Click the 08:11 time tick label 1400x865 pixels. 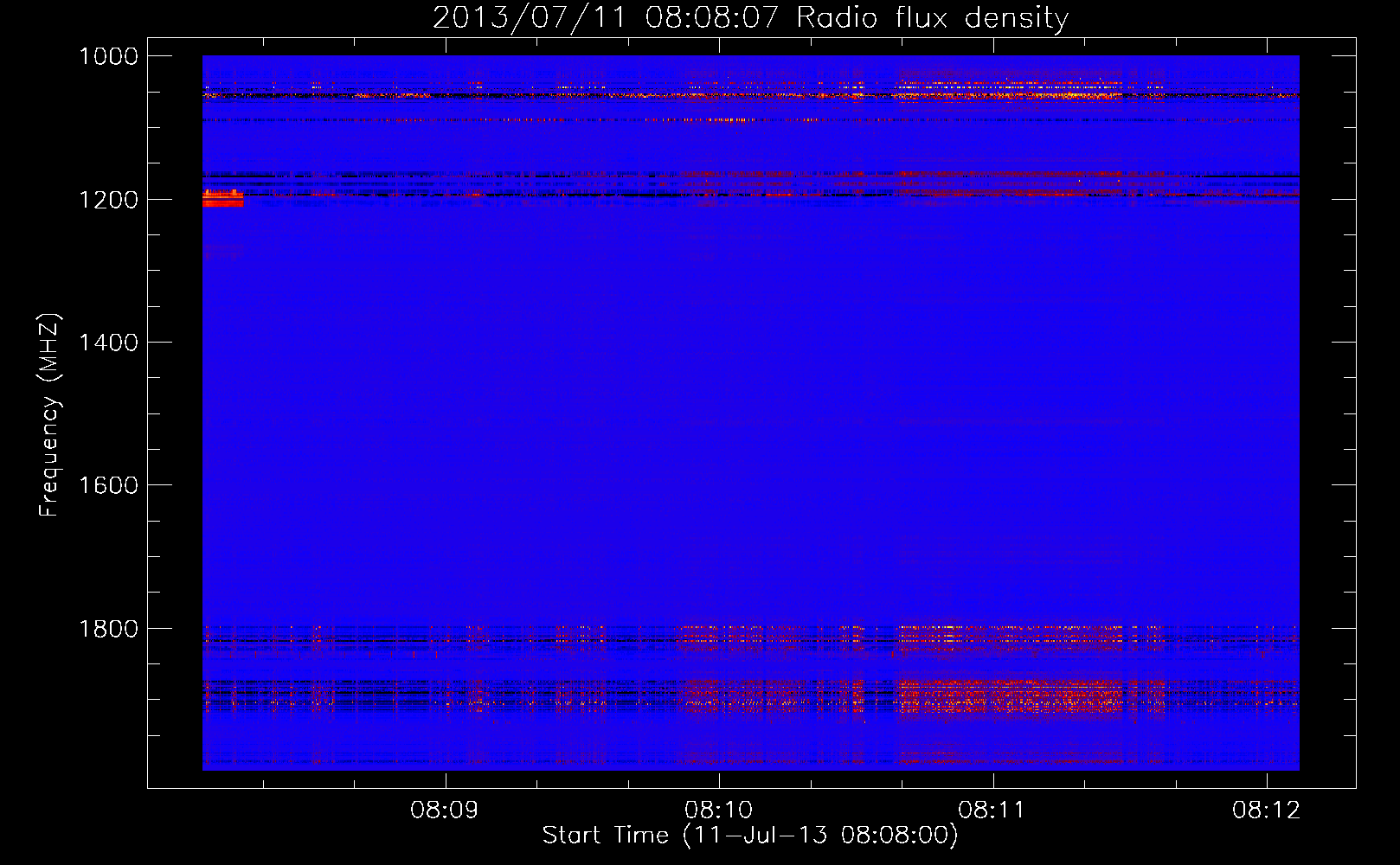point(992,811)
